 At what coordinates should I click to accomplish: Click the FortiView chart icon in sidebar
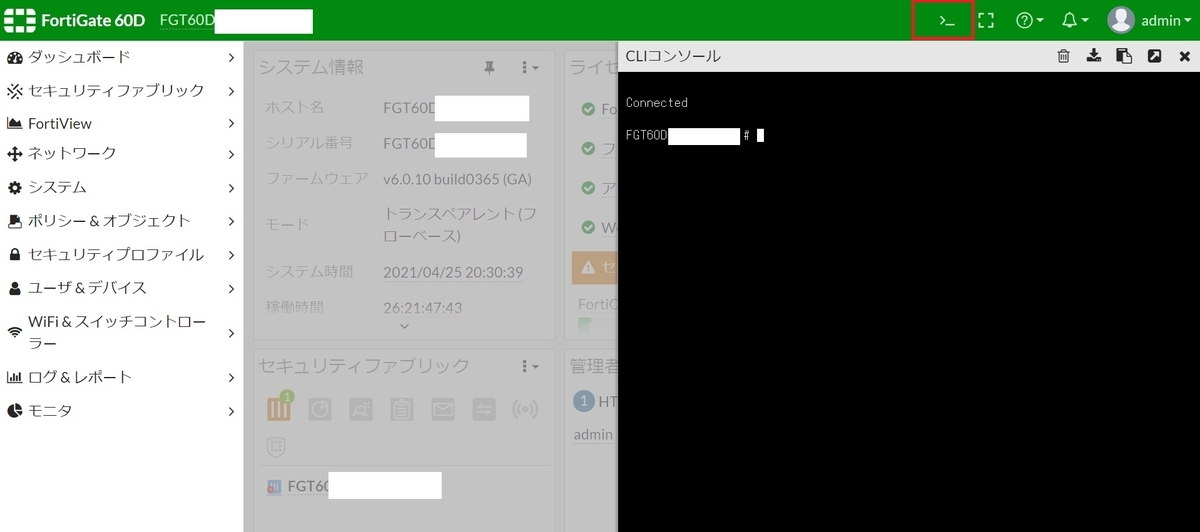click(14, 123)
